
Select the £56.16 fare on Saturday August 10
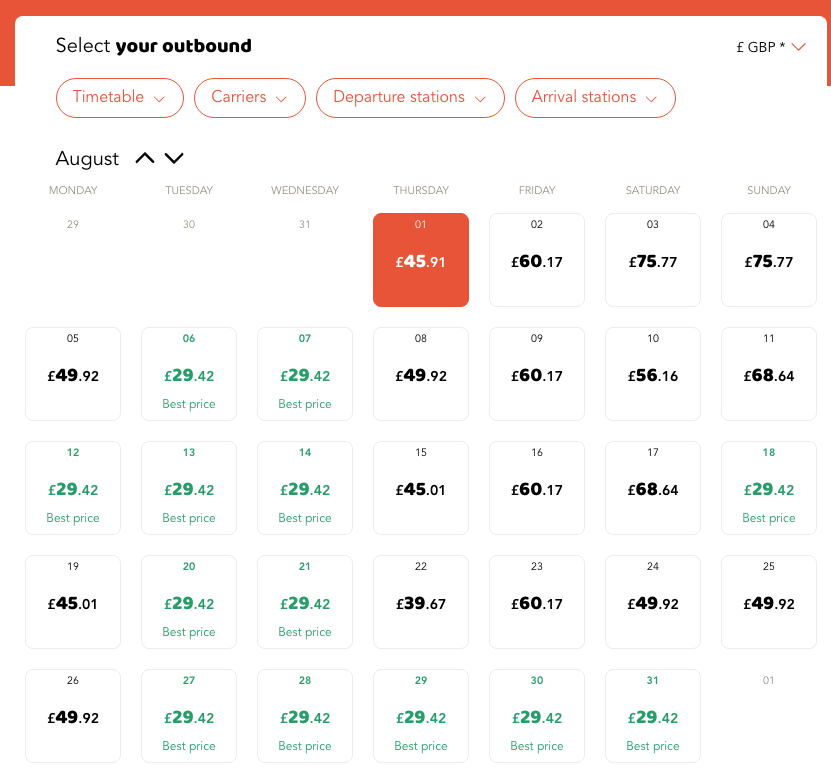click(x=653, y=374)
